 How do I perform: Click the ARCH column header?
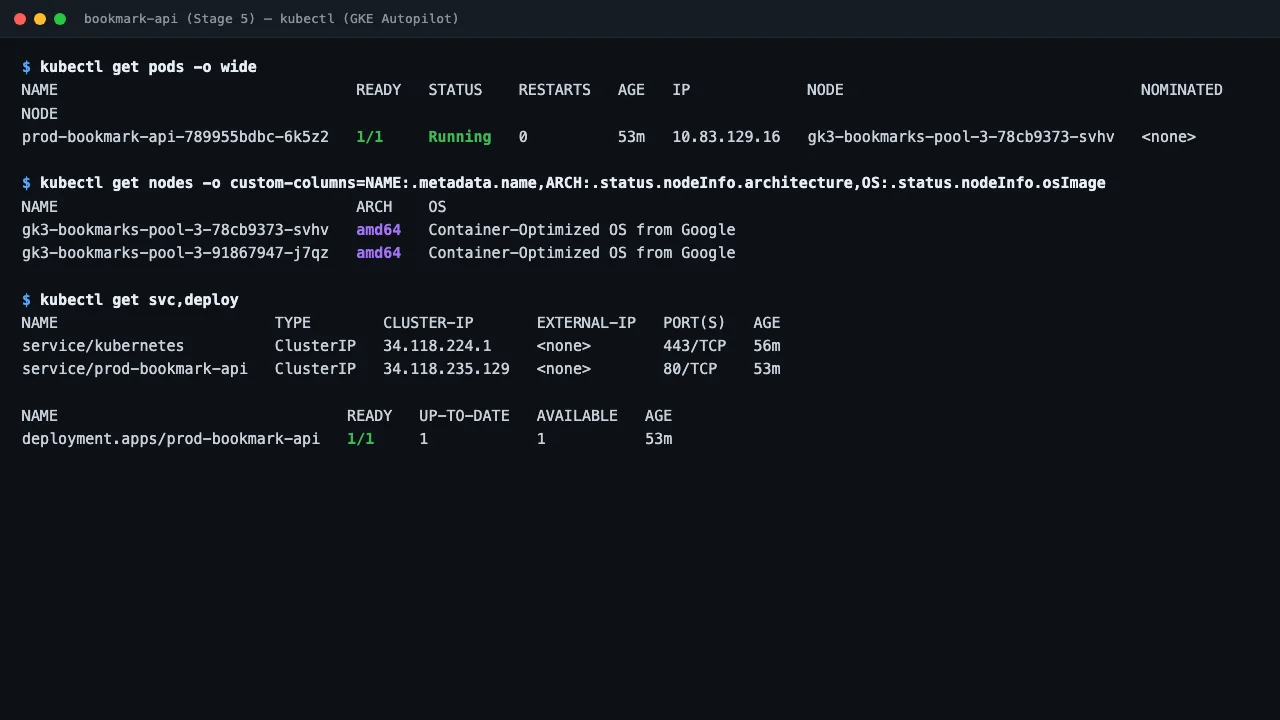(x=374, y=207)
